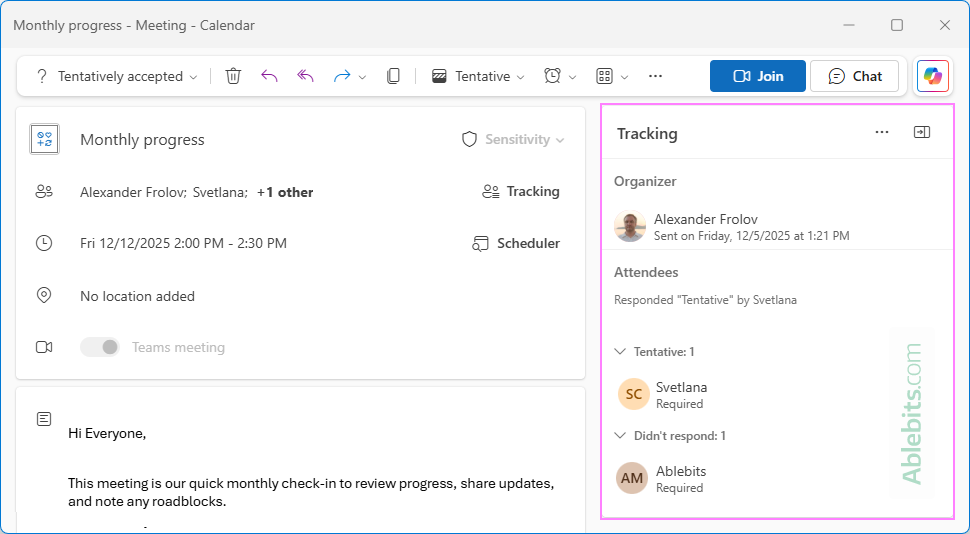Collapse the Didn't respond: 1 group
970x534 pixels.
click(x=620, y=436)
